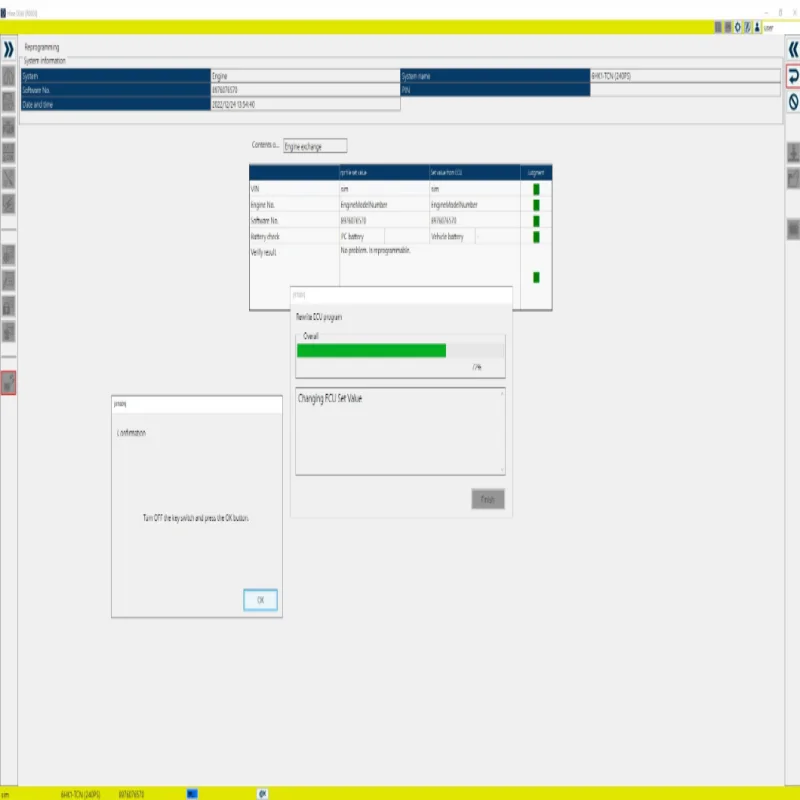Click the 6HK1-TCN (240PS) status bar entry
800x800 pixels.
pyautogui.click(x=81, y=794)
